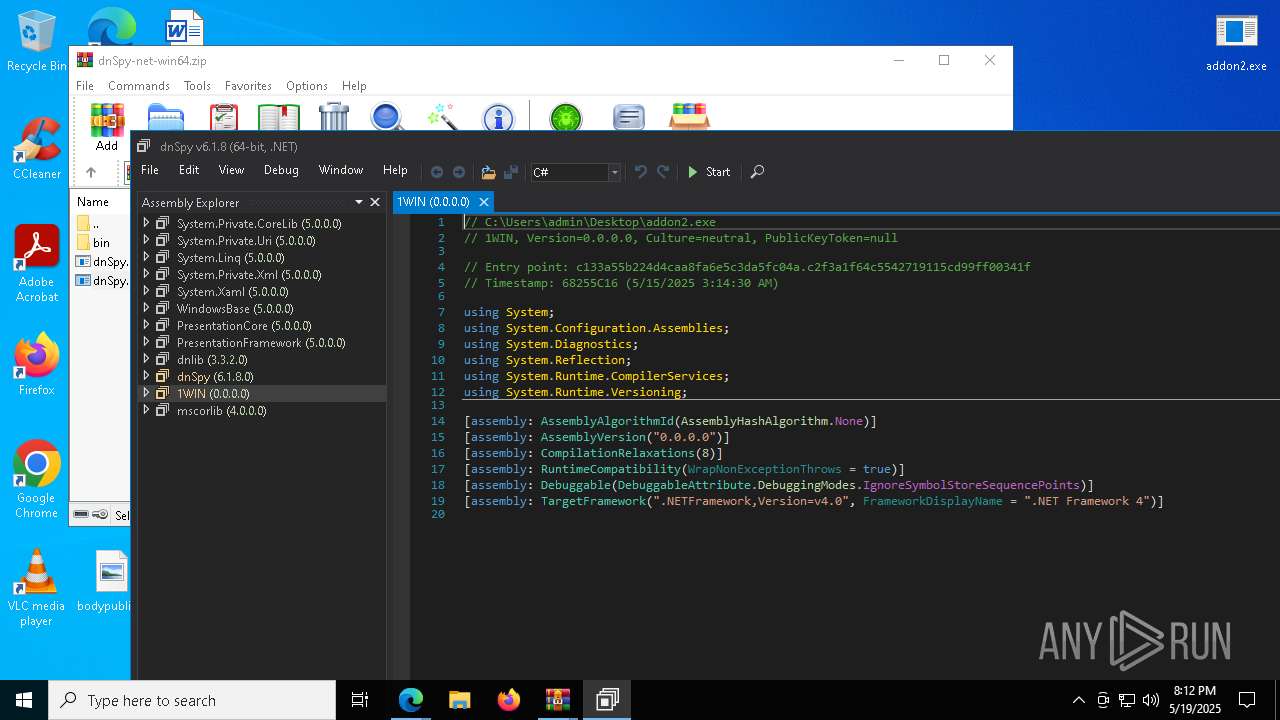This screenshot has height=720, width=1280.
Task: Expand System.Private.CoreLib node
Action: 146,223
